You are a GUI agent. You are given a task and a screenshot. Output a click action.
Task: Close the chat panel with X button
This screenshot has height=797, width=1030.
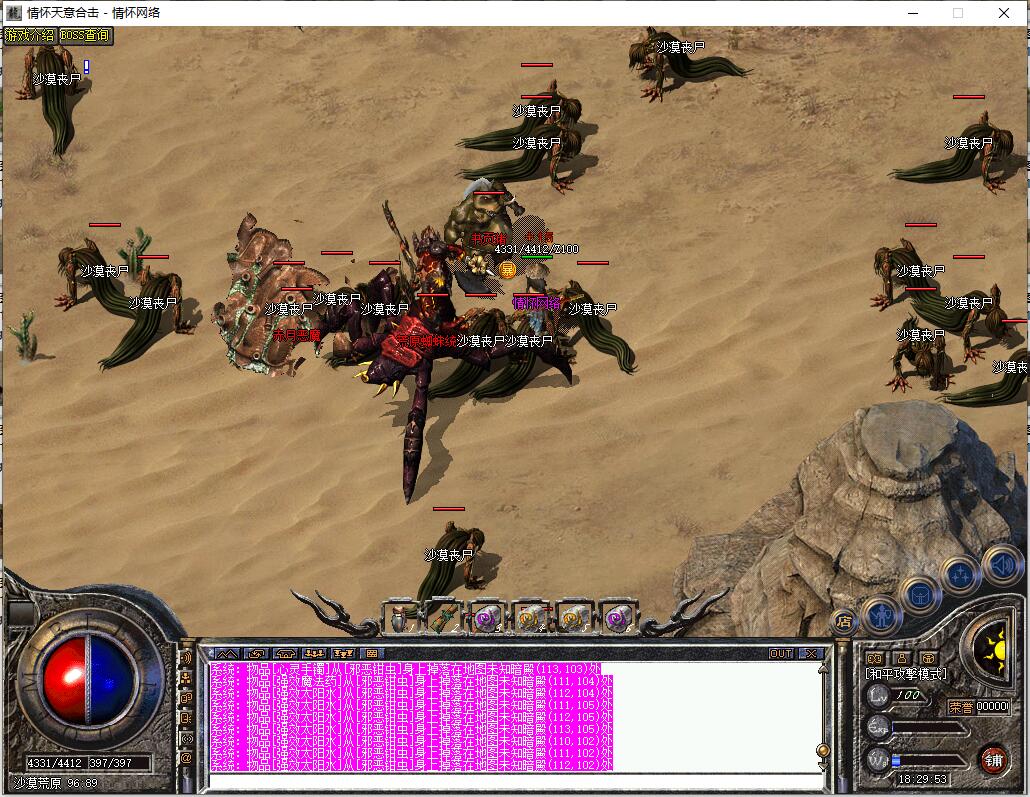tap(811, 654)
